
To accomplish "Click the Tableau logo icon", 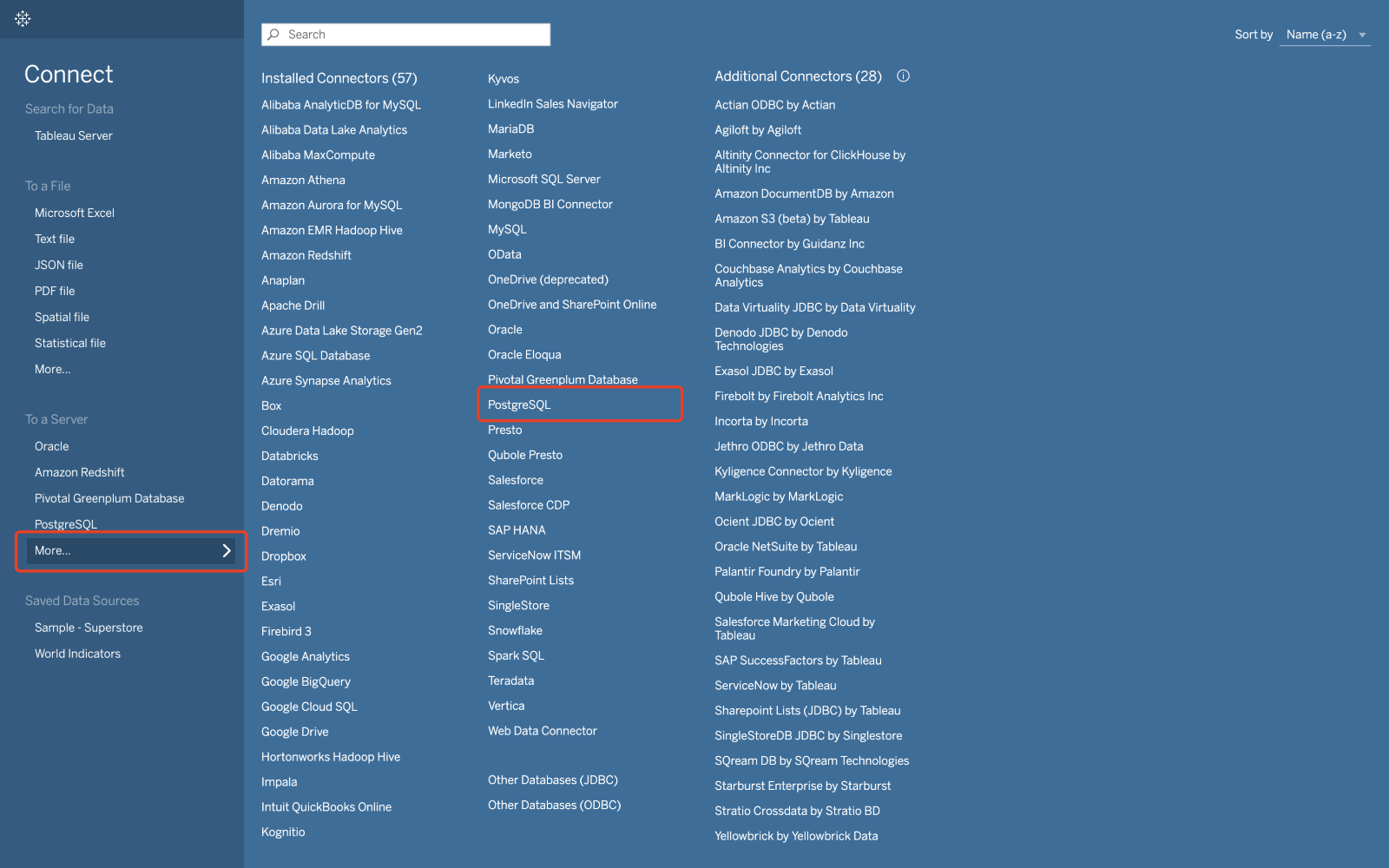I will click(x=23, y=18).
